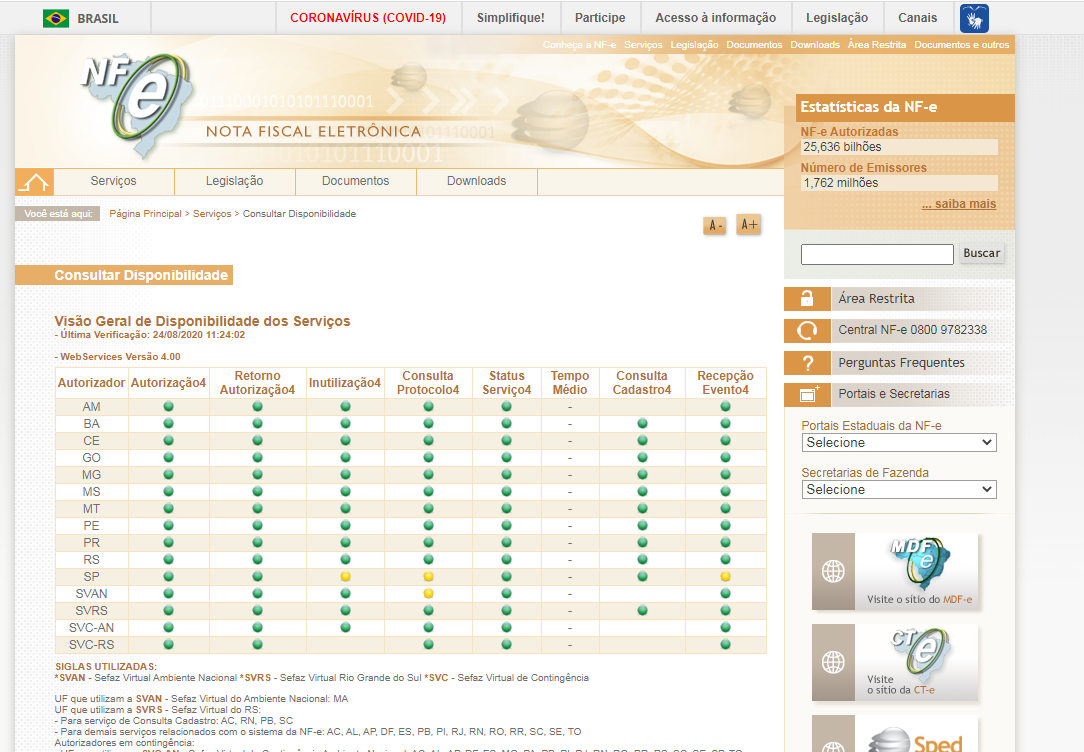The image size is (1084, 752).
Task: Click the Conheça a NF-e header link
Action: [x=579, y=45]
